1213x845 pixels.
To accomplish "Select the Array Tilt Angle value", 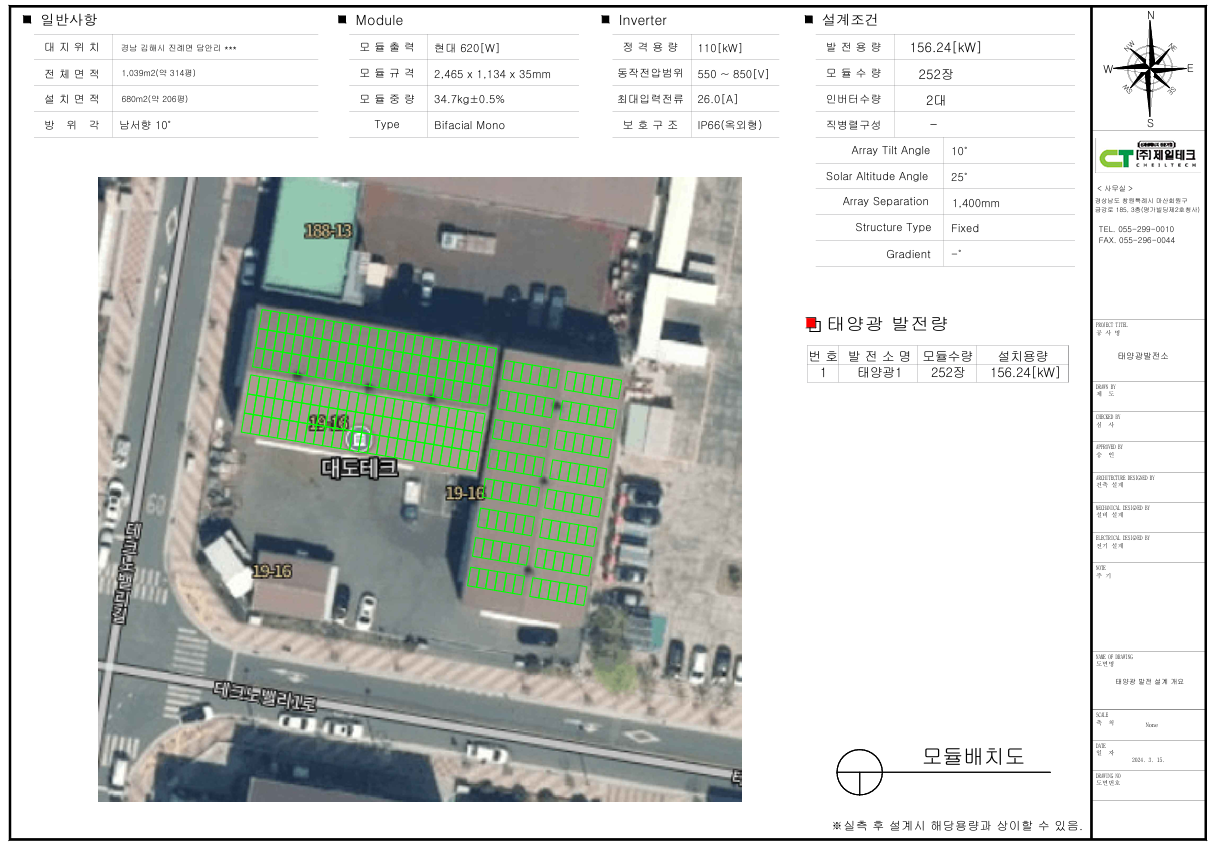I will (959, 151).
